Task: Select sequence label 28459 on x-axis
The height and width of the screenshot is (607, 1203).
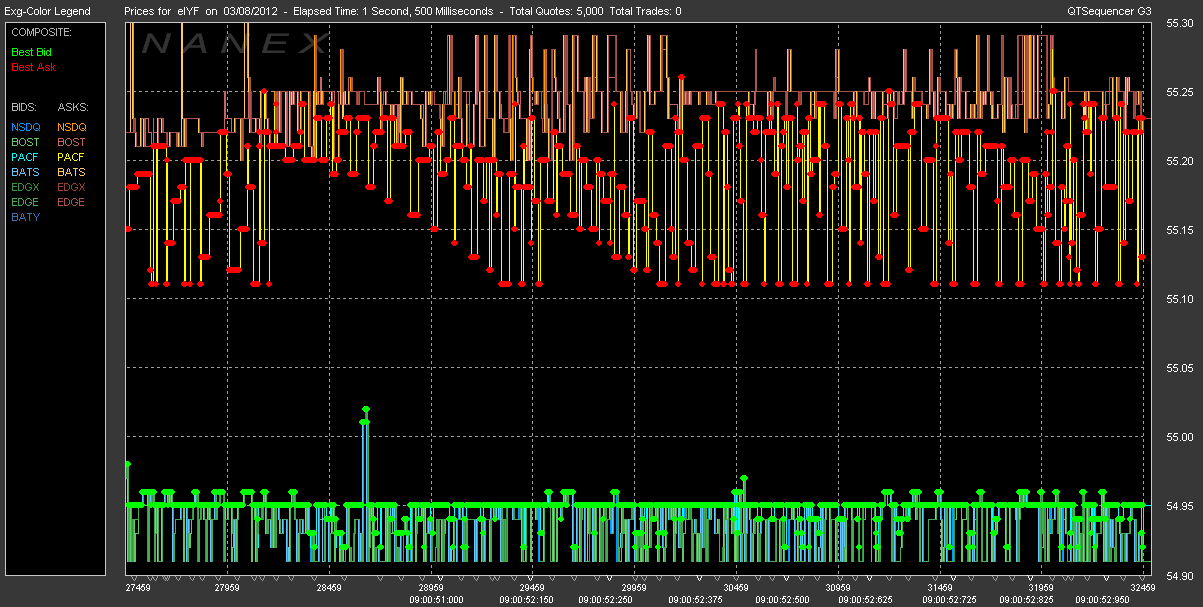Action: click(x=328, y=588)
